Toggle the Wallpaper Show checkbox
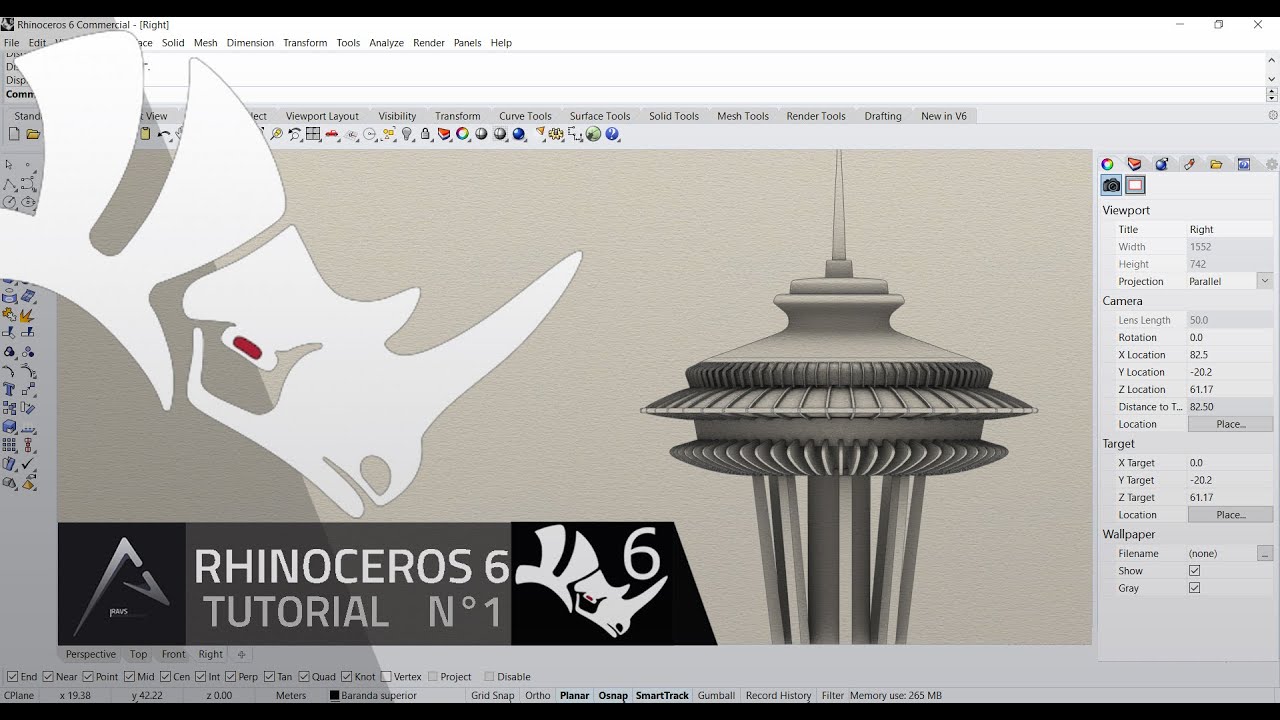The height and width of the screenshot is (720, 1280). tap(1194, 571)
